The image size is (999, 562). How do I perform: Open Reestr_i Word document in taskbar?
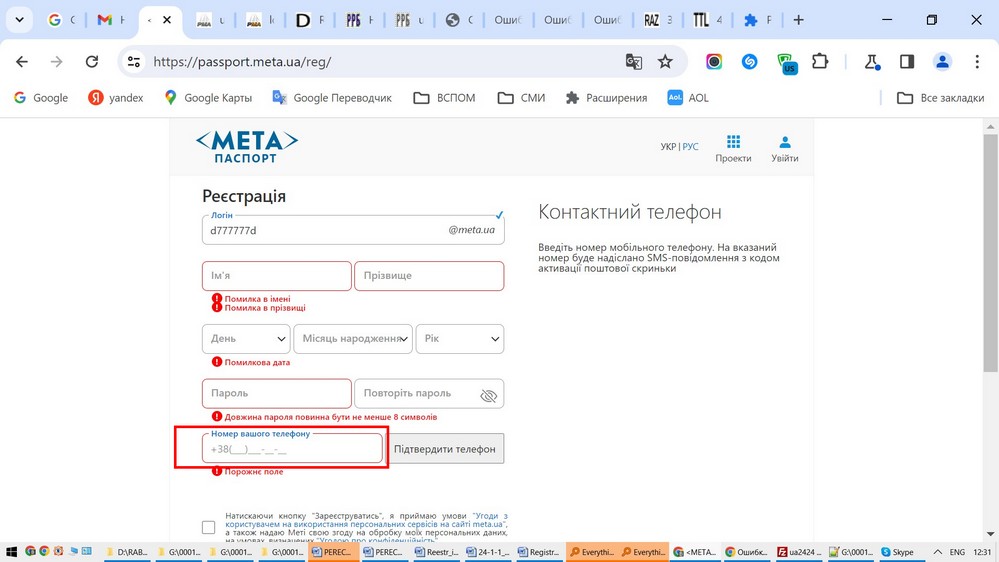(437, 552)
